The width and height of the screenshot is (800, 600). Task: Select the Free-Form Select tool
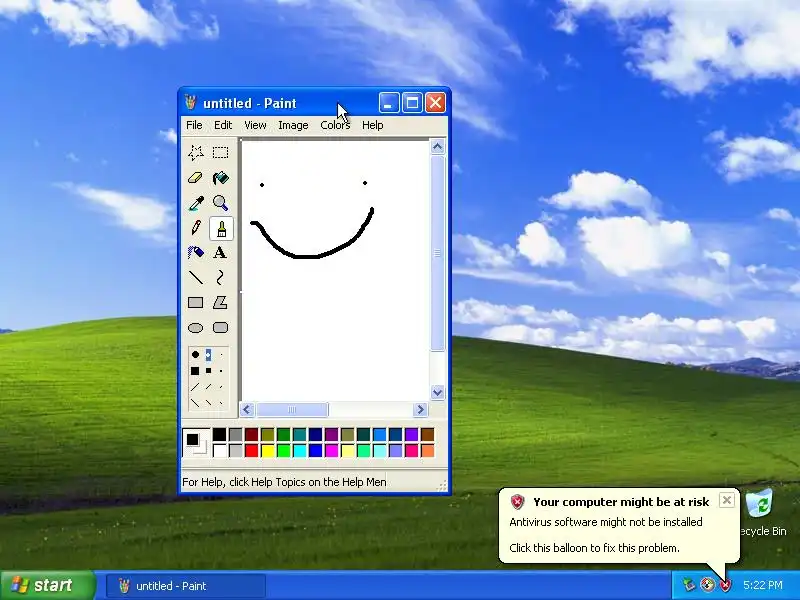tap(196, 153)
